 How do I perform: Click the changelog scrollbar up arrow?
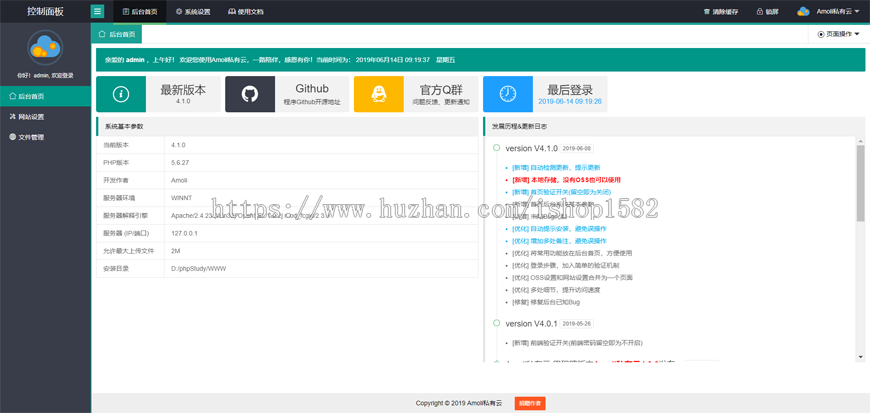click(861, 140)
